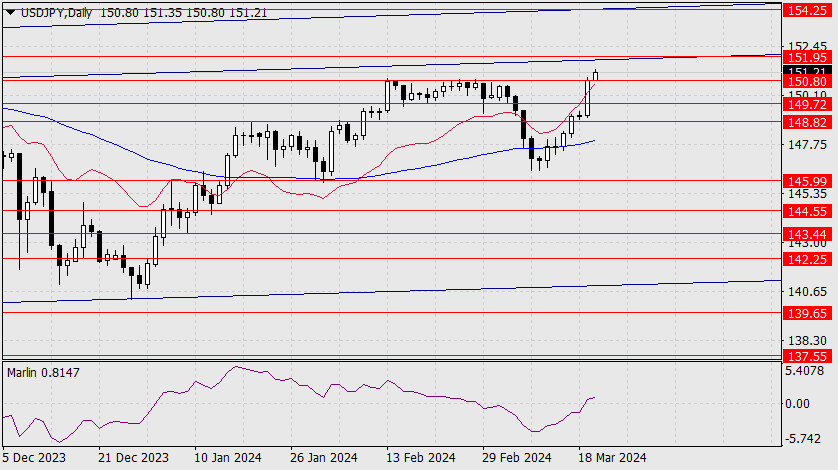838x470 pixels.
Task: Select the 148.82 red price level label
Action: point(807,122)
